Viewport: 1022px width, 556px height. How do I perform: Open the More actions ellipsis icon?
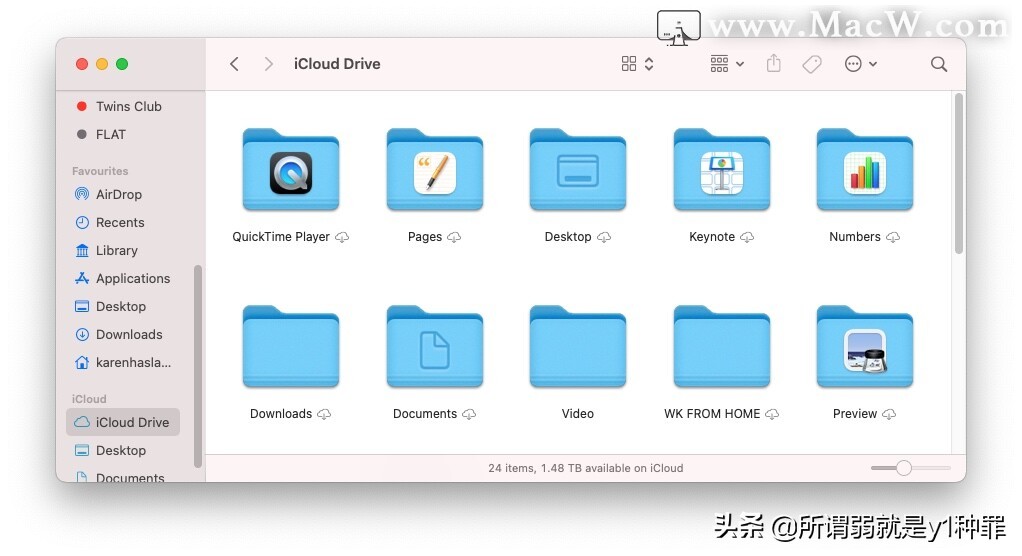(853, 64)
